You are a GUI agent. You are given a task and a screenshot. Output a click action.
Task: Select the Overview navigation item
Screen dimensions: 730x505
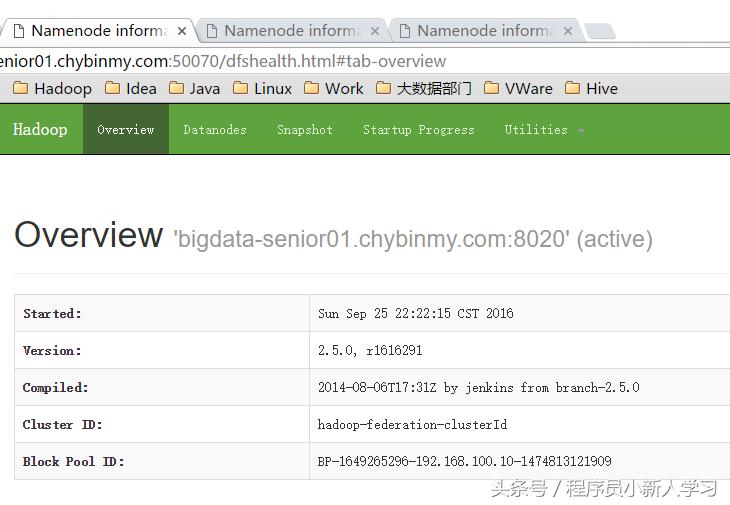point(126,130)
